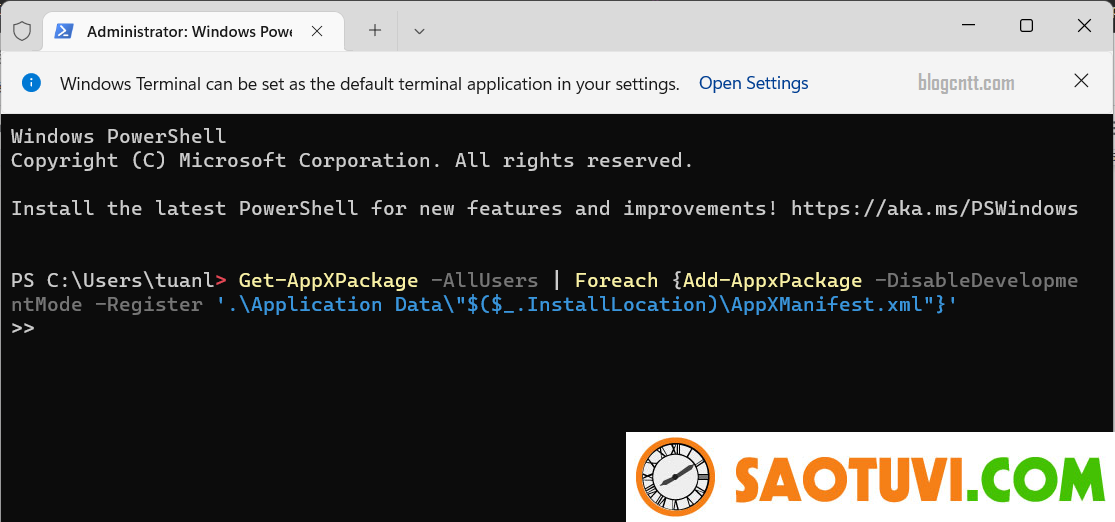Screen dimensions: 1115x522
Task: Click the -AllUsers parameter text
Action: point(484,280)
